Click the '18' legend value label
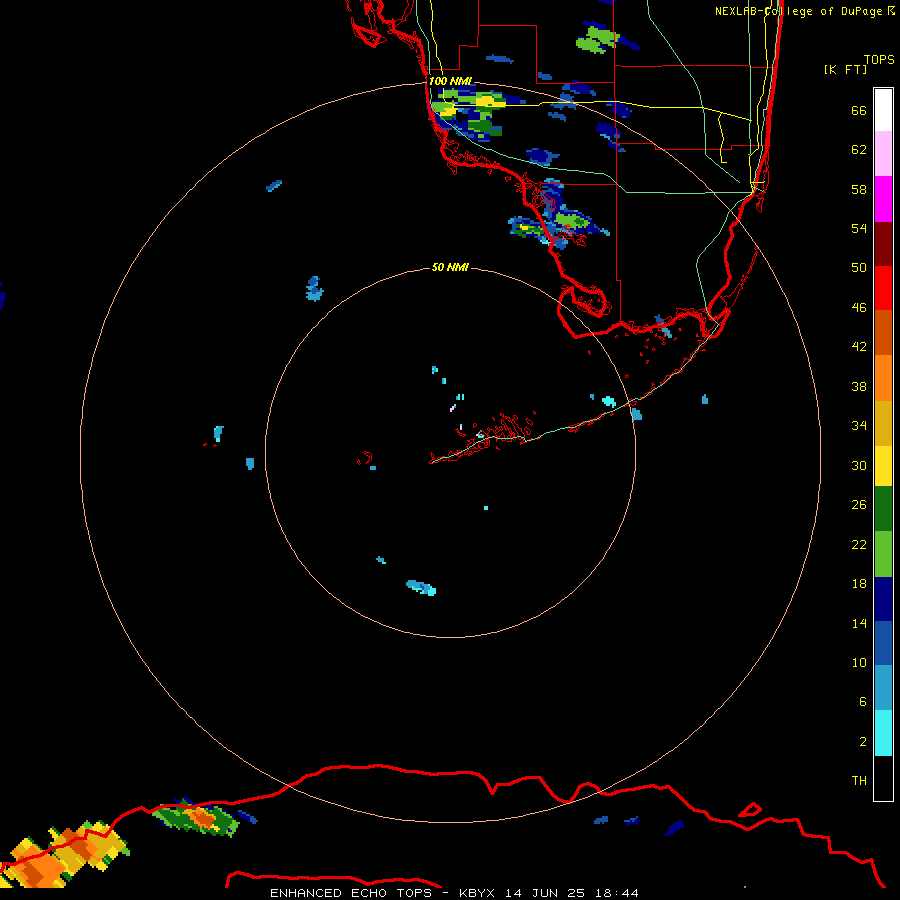The image size is (900, 900). click(x=859, y=583)
